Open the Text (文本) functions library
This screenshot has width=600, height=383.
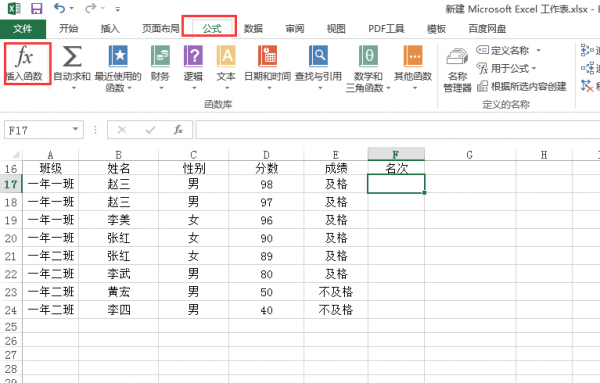pyautogui.click(x=226, y=63)
